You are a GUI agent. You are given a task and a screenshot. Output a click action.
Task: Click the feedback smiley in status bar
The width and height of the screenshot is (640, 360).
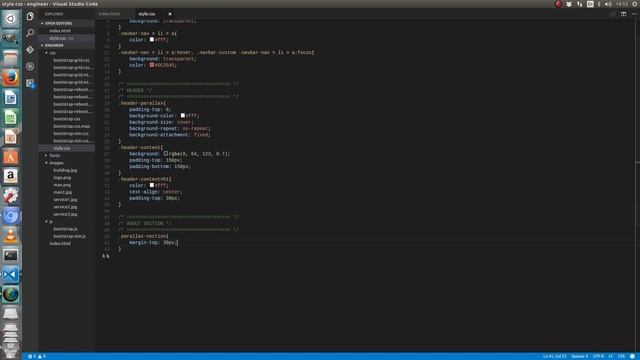coord(632,356)
